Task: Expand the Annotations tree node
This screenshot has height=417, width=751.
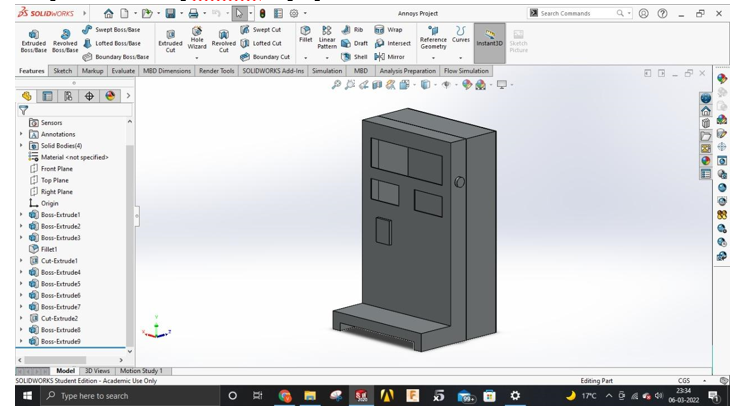Action: [x=21, y=134]
